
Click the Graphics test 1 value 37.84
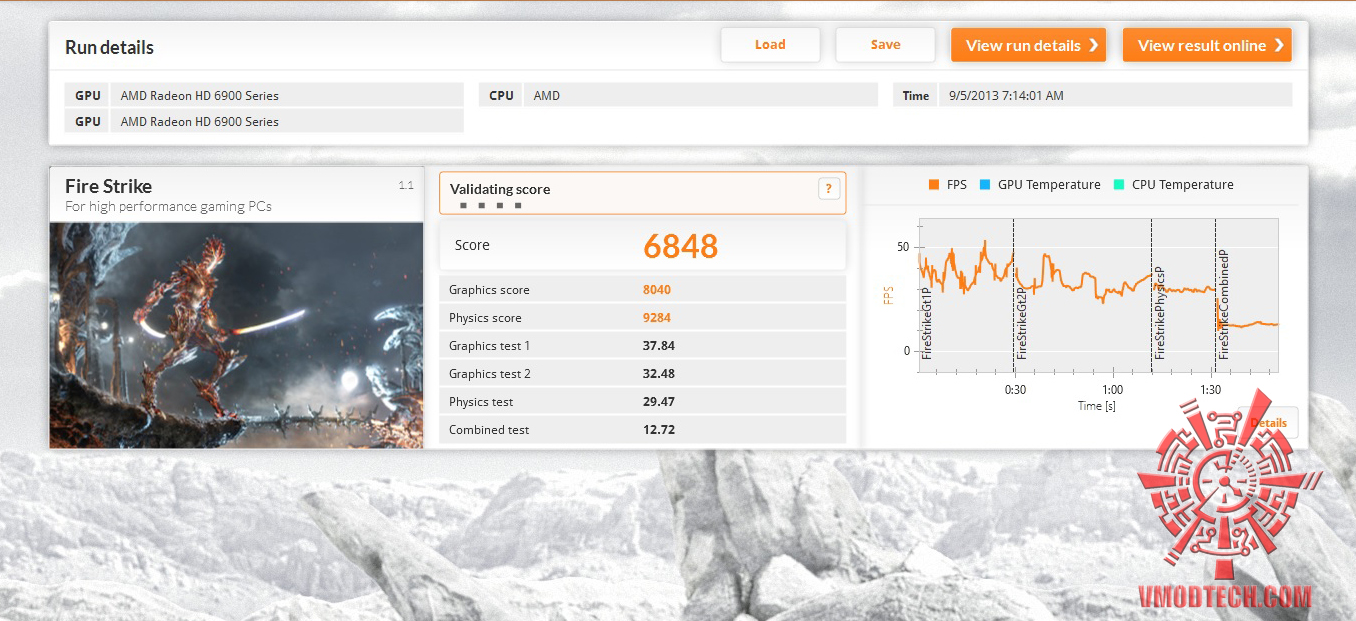(x=658, y=346)
